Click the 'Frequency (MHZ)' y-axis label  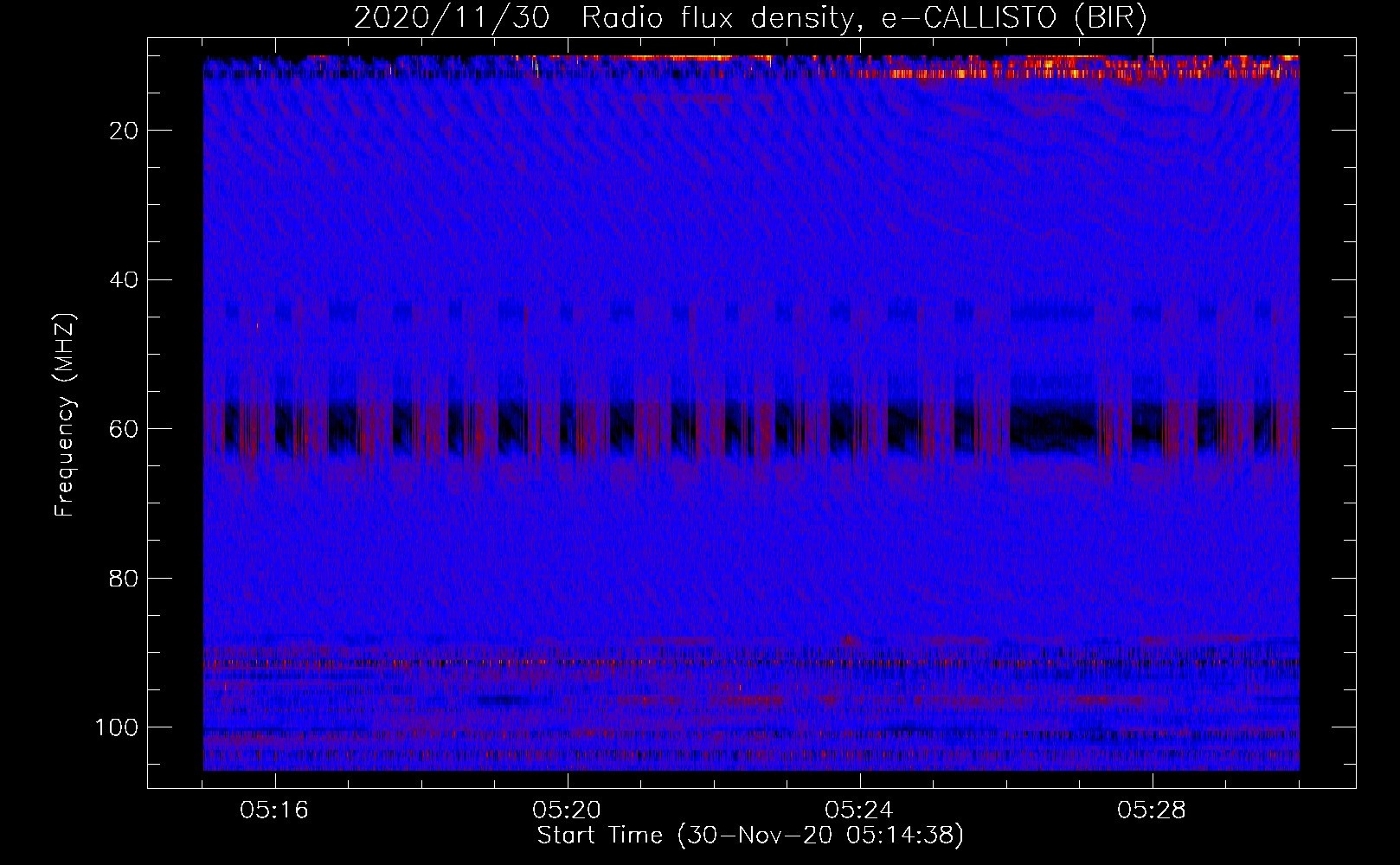[x=65, y=414]
